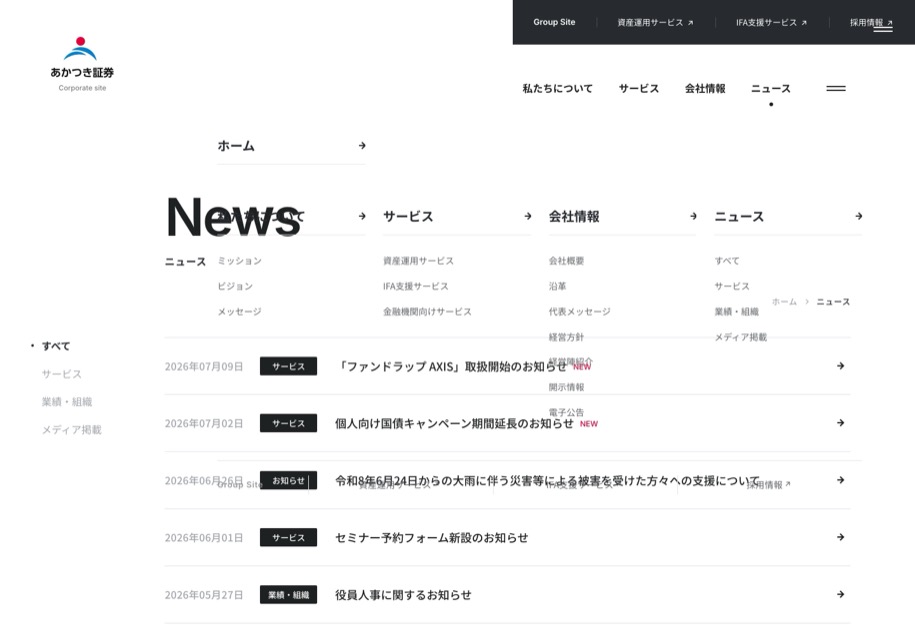Filter news by メディア掲載 in sidebar

click(71, 430)
